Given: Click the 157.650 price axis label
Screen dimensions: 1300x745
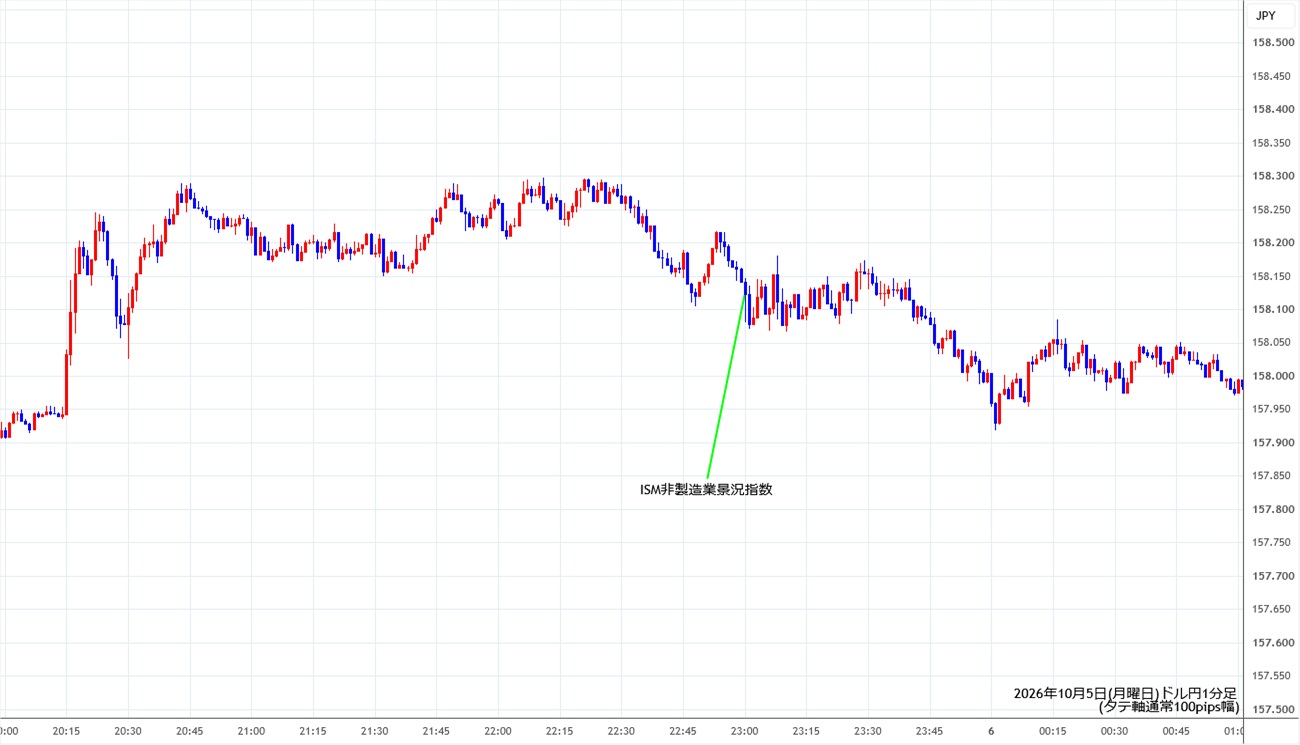Looking at the screenshot, I should click(1274, 609).
